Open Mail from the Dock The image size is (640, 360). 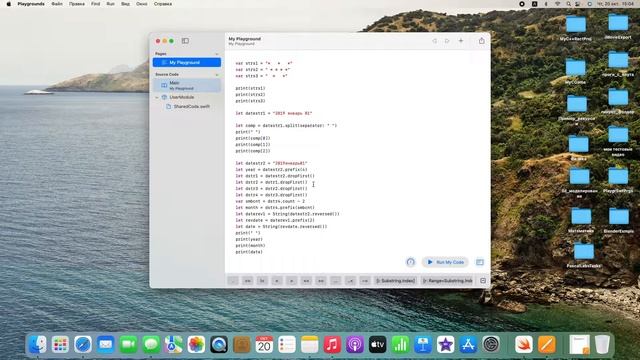click(x=106, y=345)
